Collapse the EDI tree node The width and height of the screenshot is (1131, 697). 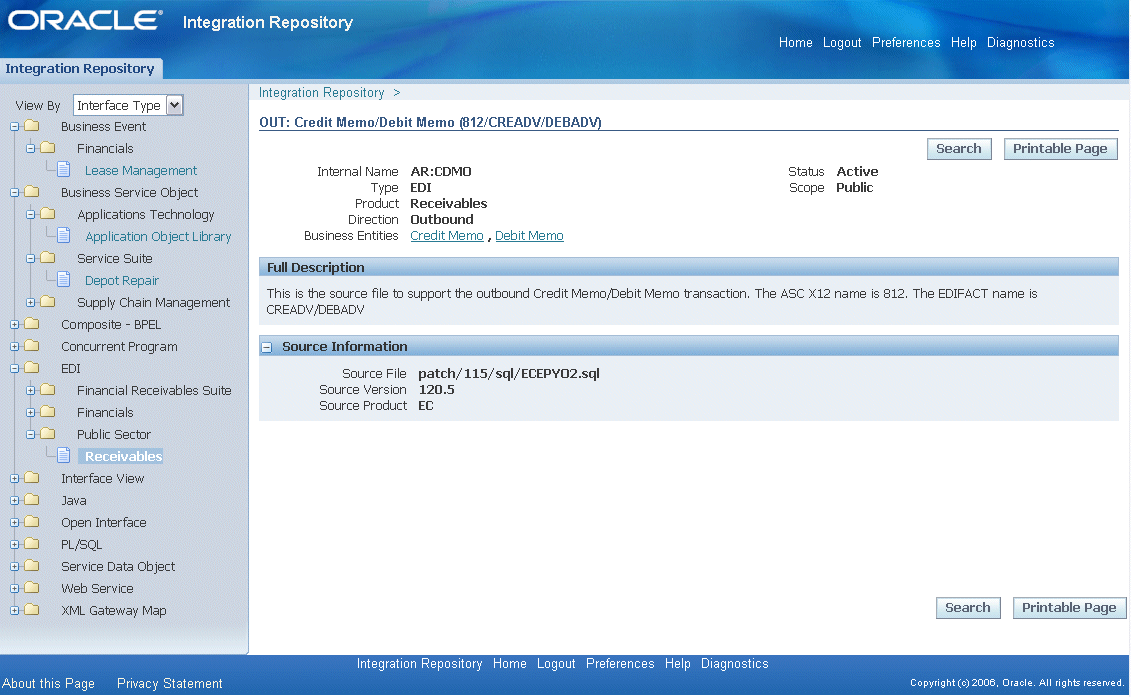click(14, 369)
